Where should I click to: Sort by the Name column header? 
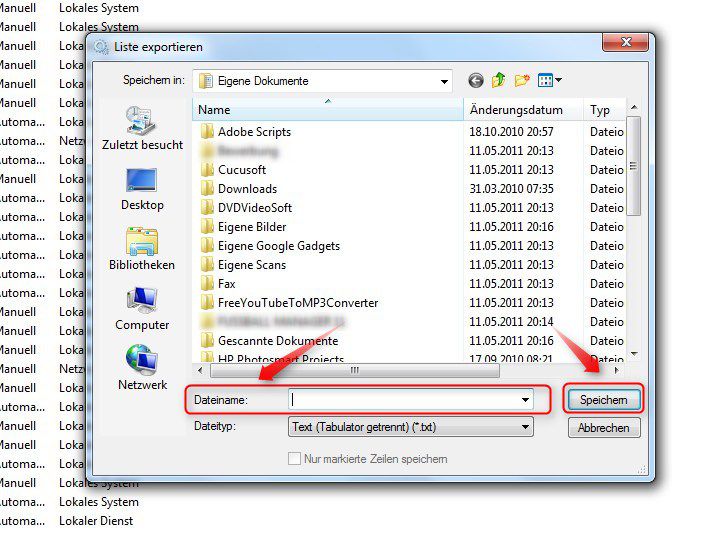coord(328,110)
